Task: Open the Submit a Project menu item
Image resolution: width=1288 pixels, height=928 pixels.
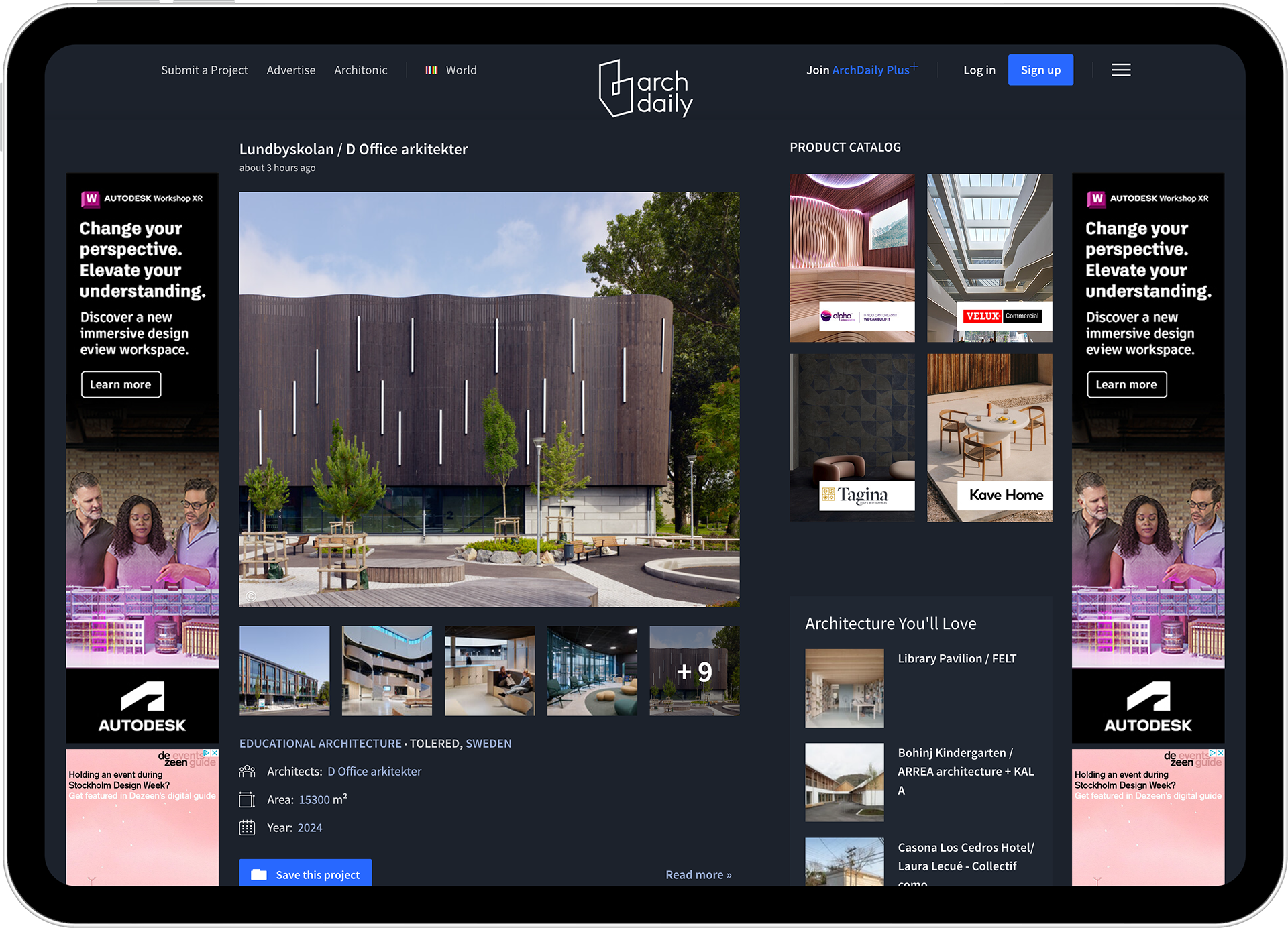Action: pos(204,70)
